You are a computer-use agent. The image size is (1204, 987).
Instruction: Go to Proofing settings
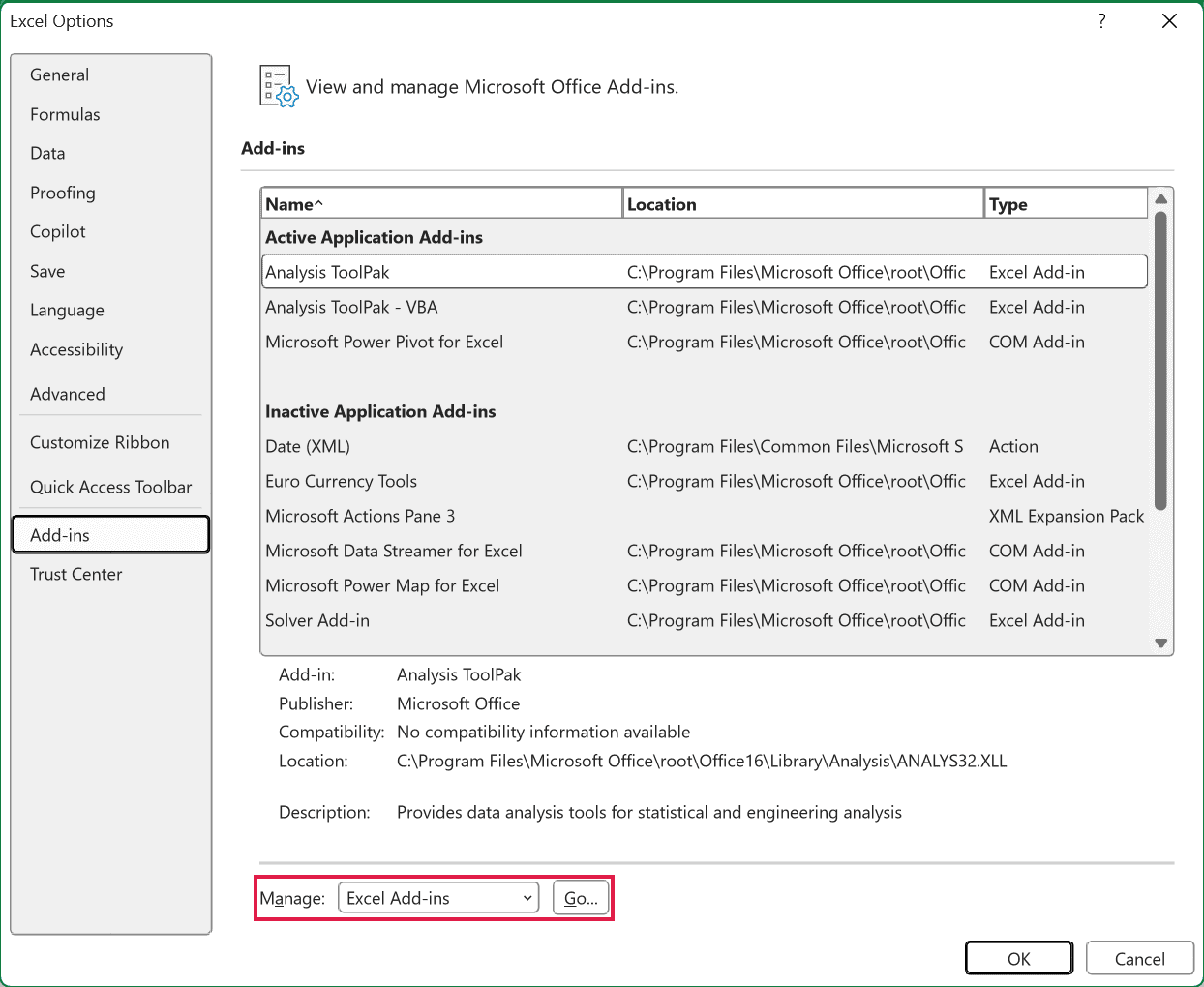[110, 193]
